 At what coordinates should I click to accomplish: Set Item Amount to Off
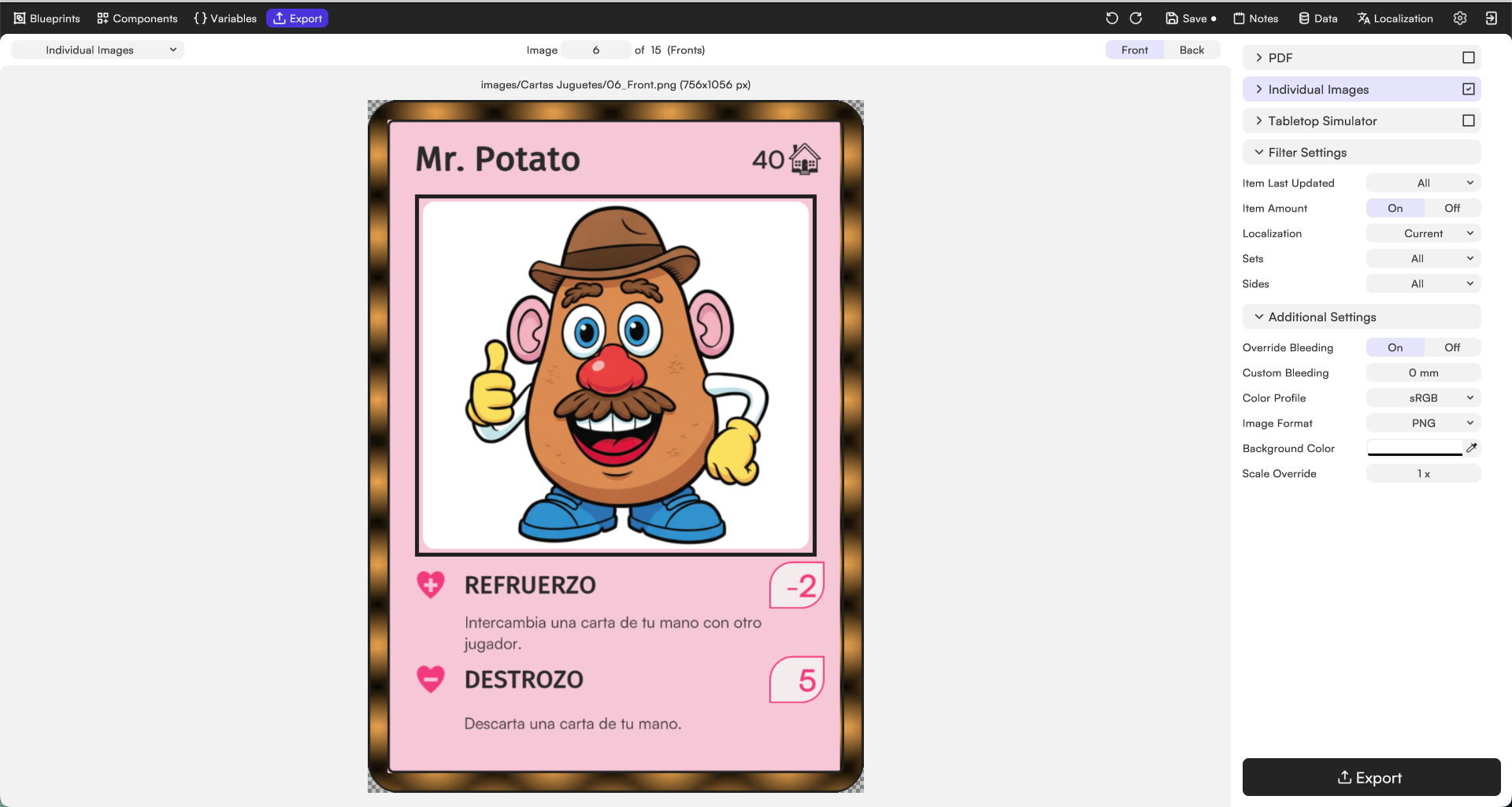pos(1452,208)
